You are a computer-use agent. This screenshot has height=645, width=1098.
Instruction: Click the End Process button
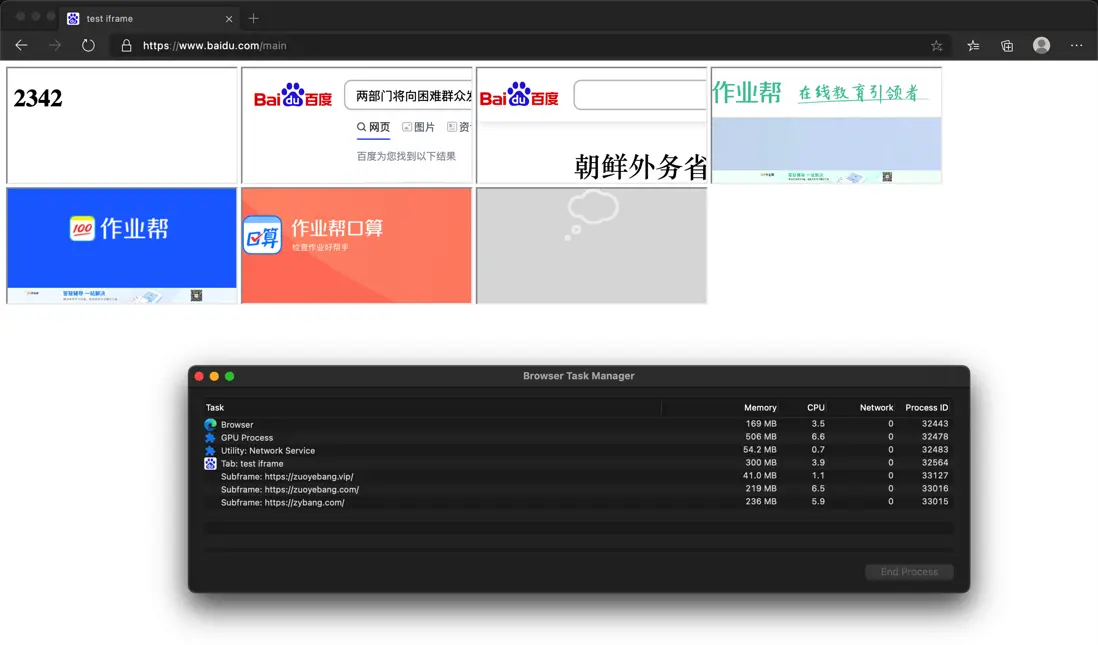click(909, 572)
